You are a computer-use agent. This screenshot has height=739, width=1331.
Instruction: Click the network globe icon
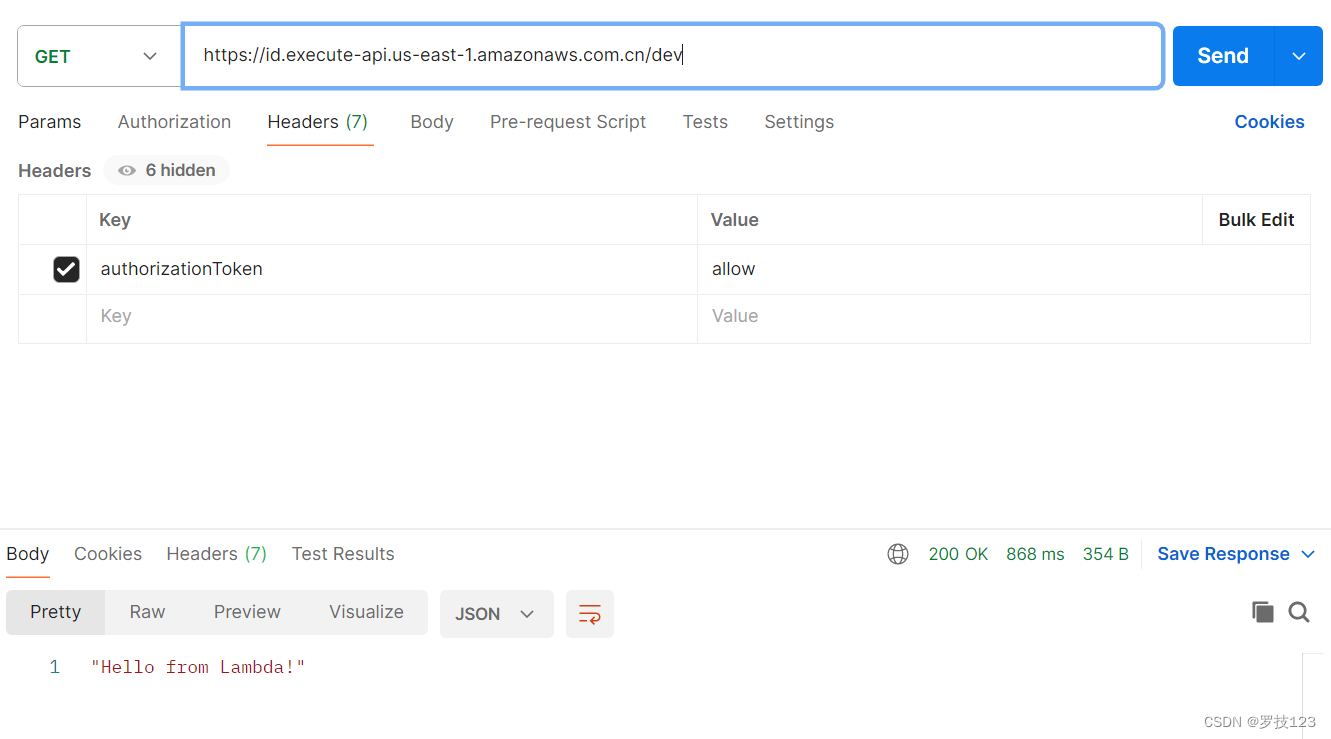898,554
